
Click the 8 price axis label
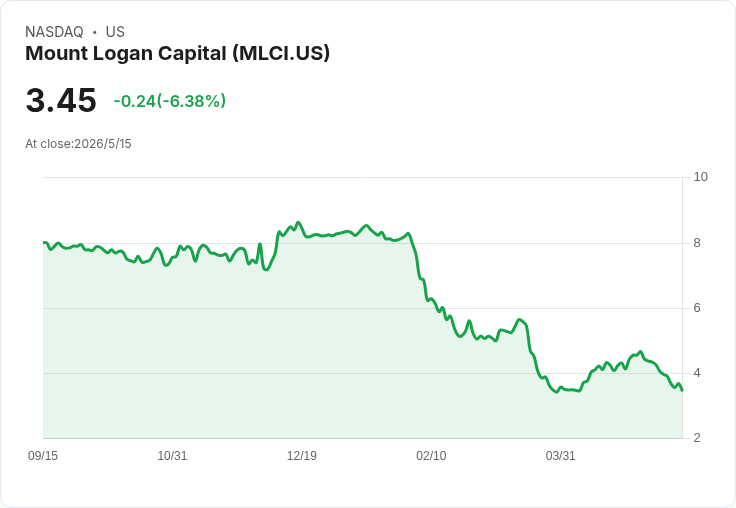click(697, 243)
